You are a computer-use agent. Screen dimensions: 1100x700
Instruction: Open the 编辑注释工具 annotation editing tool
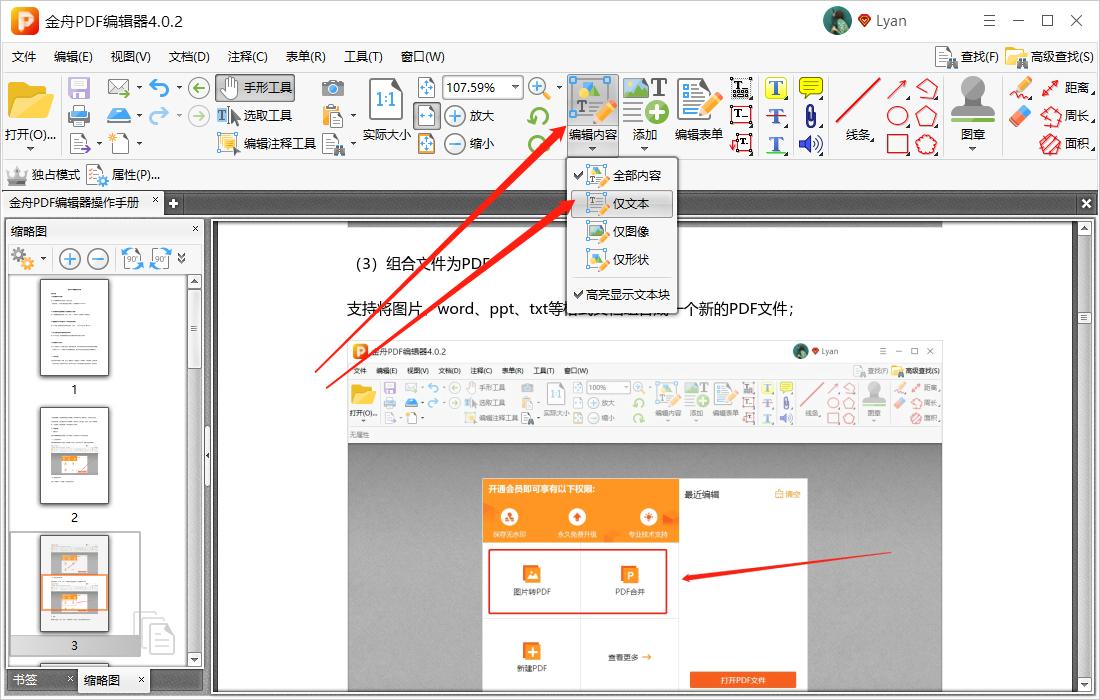coord(268,143)
